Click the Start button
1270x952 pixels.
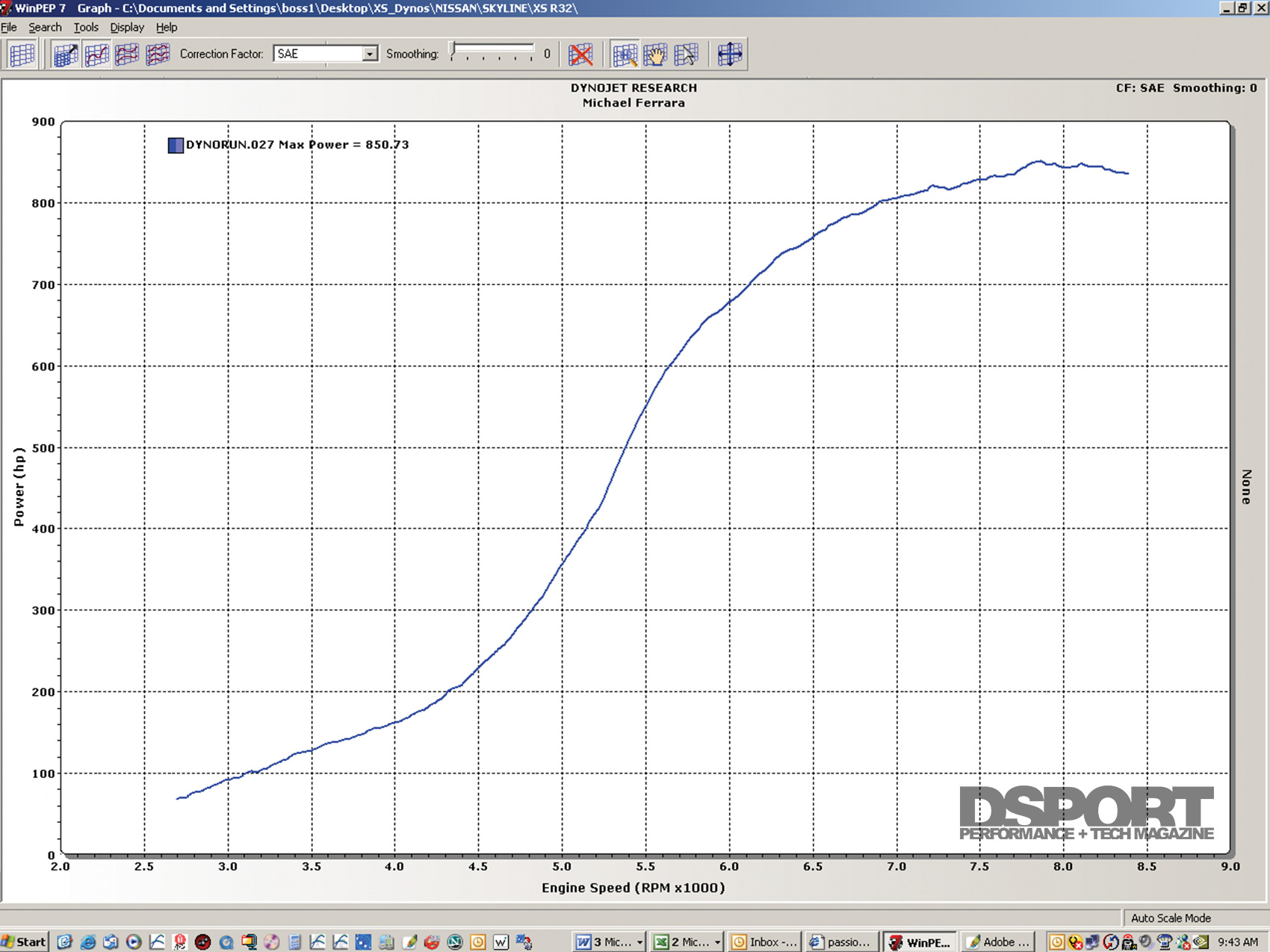click(24, 942)
